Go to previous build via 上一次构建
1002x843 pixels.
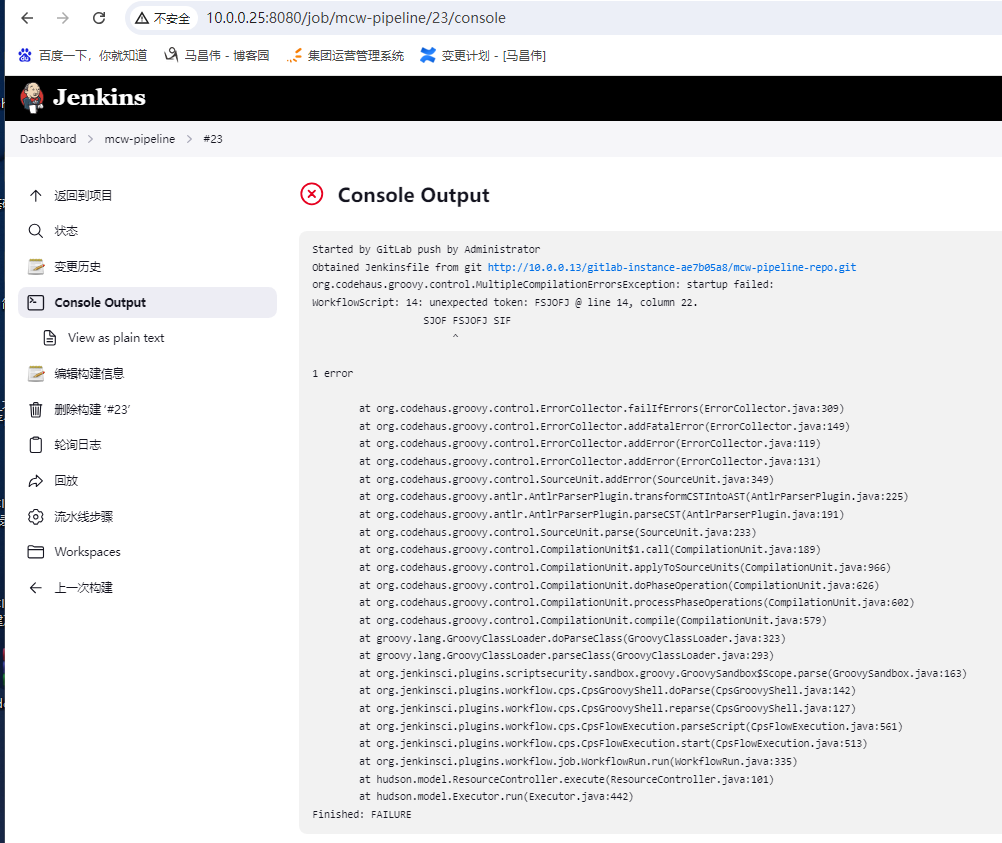pos(83,588)
